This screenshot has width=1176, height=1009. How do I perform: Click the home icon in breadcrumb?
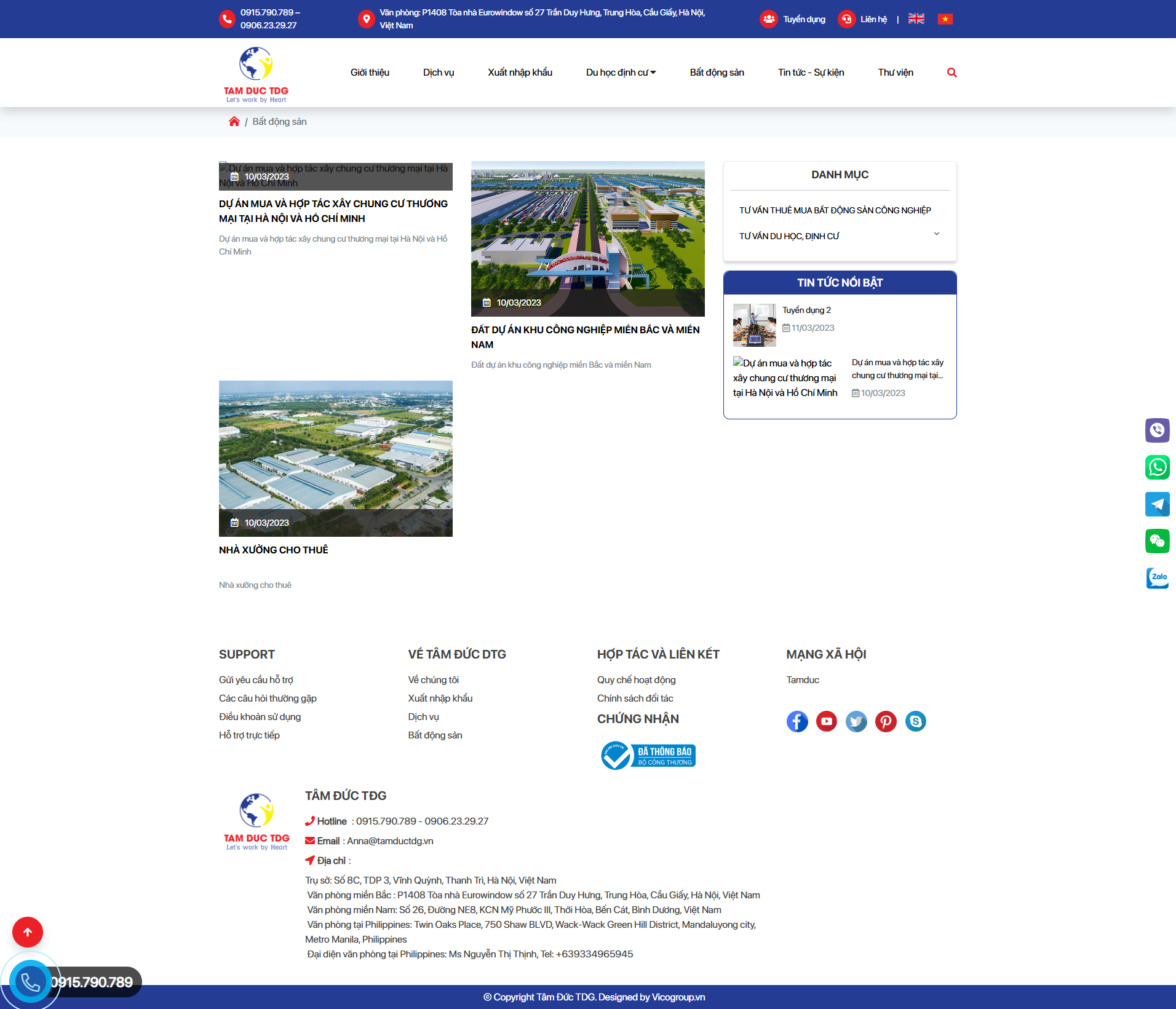click(234, 122)
